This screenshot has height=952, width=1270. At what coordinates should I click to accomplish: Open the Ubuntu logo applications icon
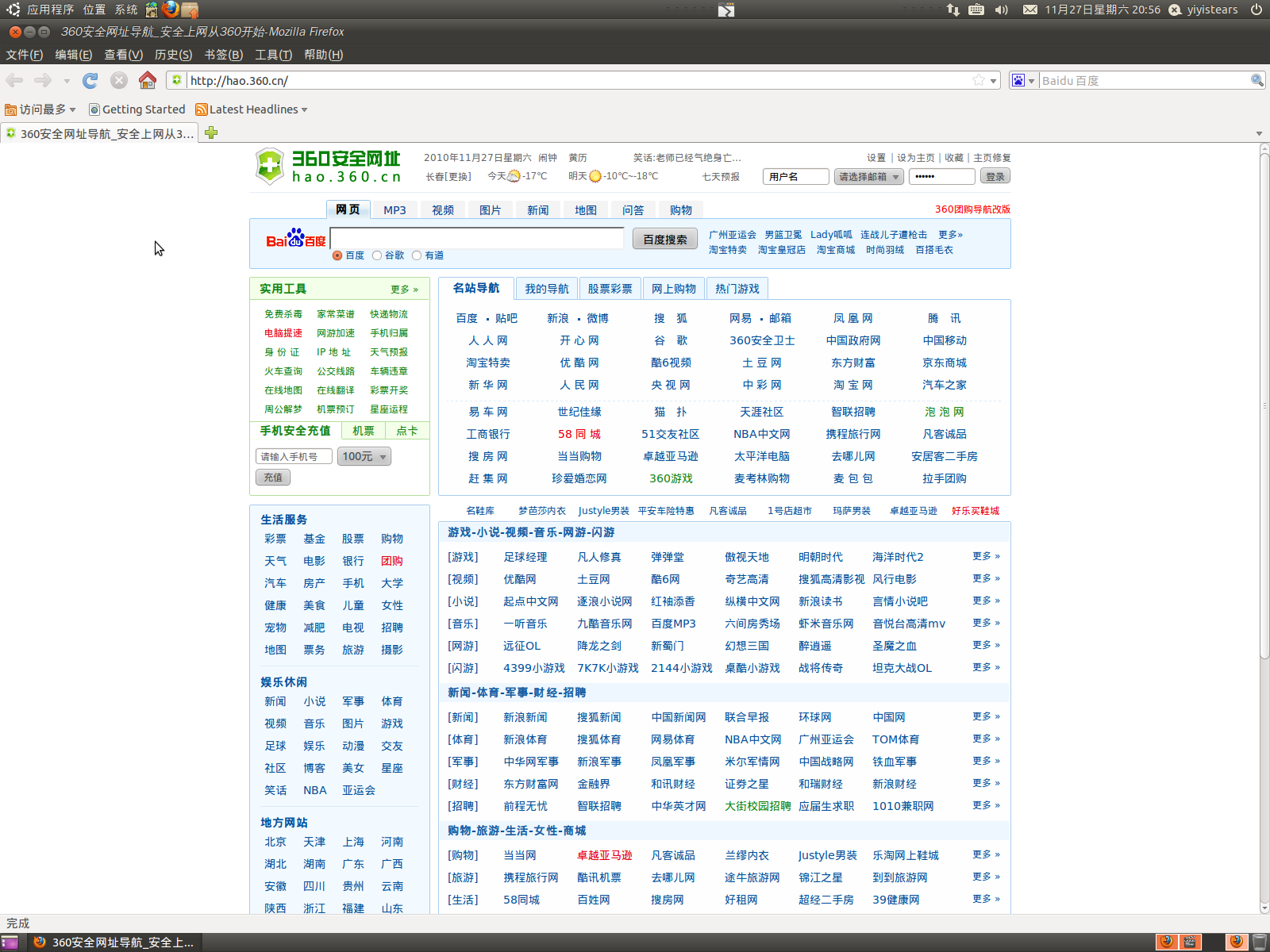point(13,10)
